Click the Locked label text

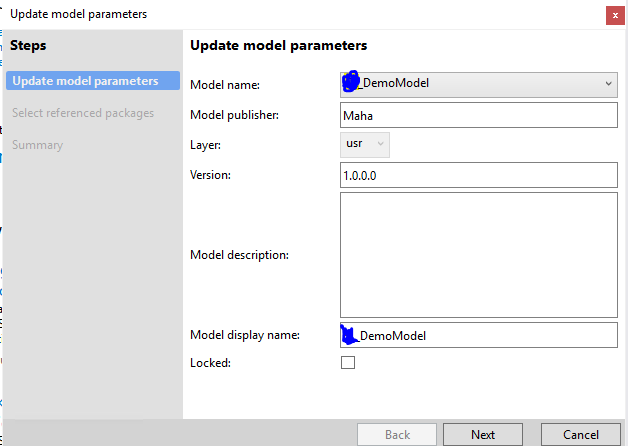(x=210, y=362)
